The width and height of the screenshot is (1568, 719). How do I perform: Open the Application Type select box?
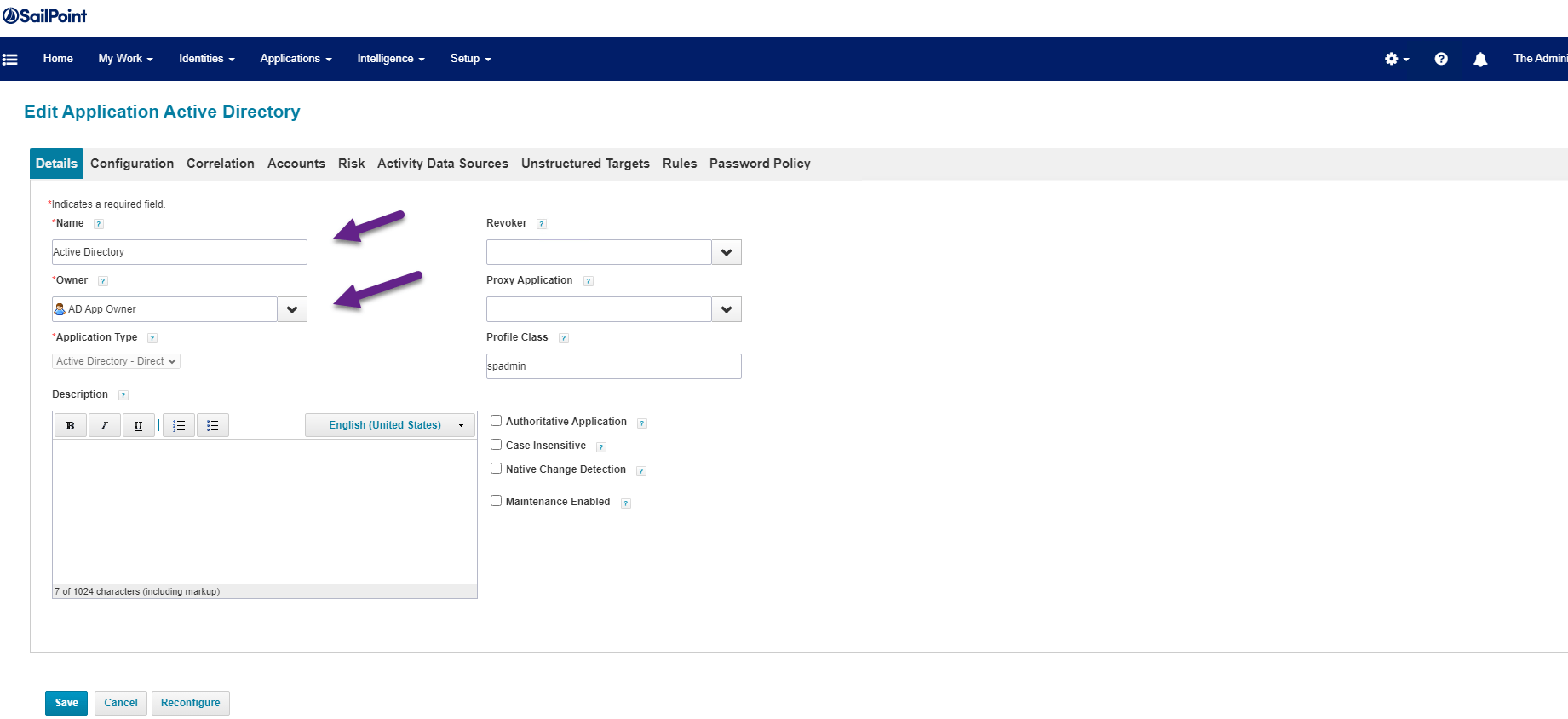[116, 361]
